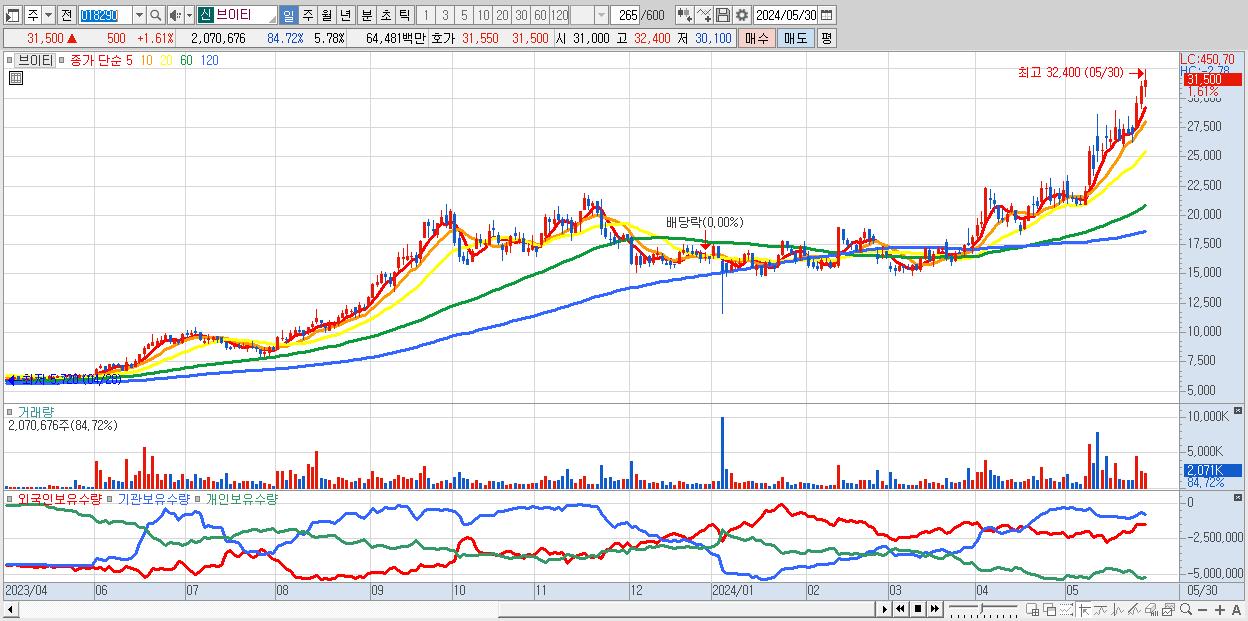
Task: Open the calendar date picker icon
Action: [826, 15]
